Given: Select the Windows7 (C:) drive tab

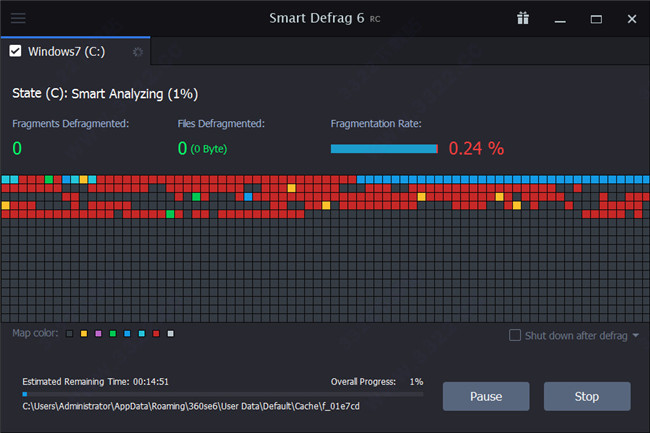Looking at the screenshot, I should coord(75,51).
